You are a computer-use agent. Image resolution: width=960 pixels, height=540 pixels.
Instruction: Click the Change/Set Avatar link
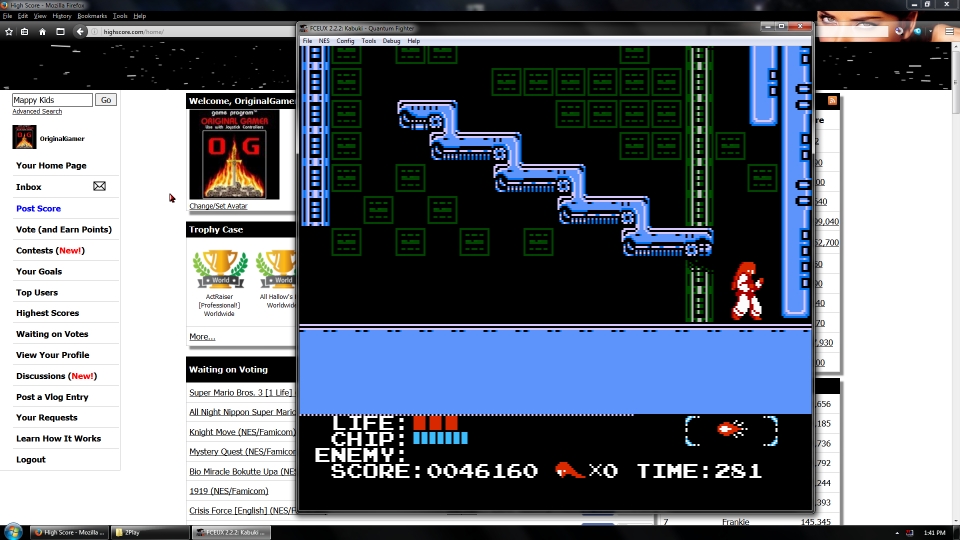(218, 206)
